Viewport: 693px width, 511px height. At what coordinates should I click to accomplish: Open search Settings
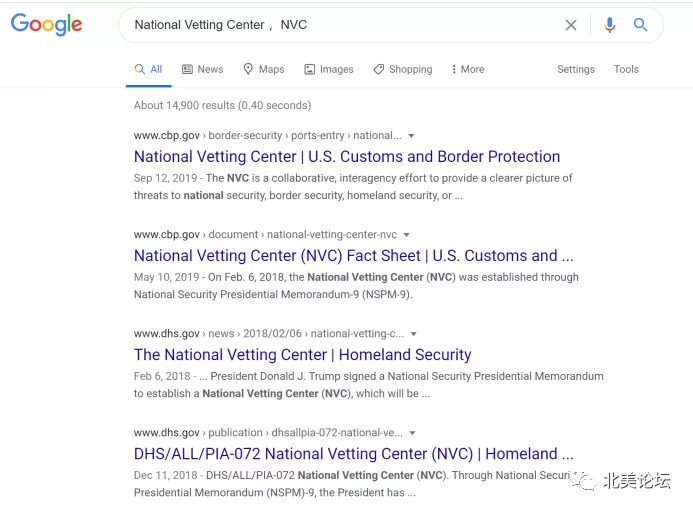coord(575,69)
